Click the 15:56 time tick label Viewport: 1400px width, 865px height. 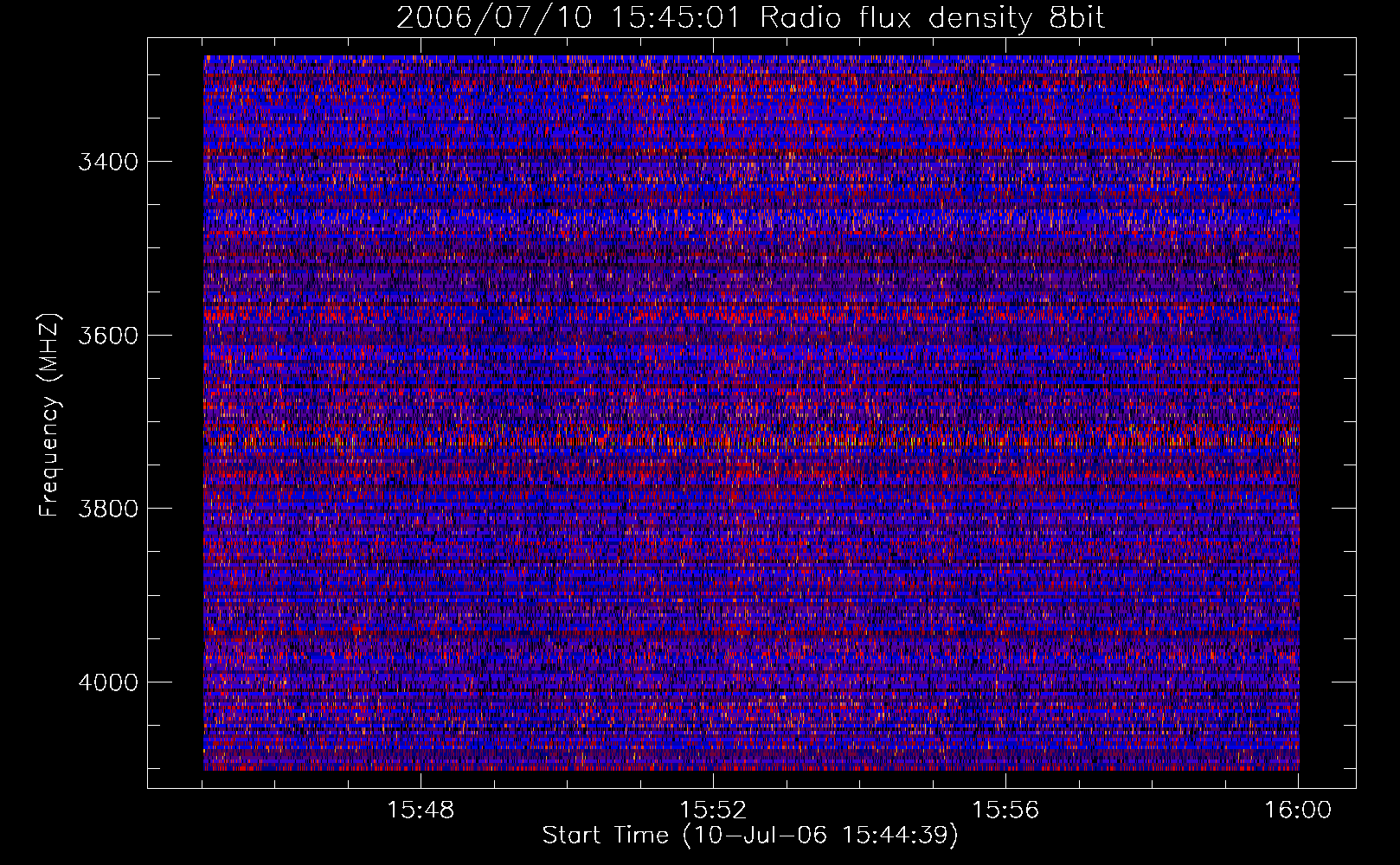point(1005,811)
